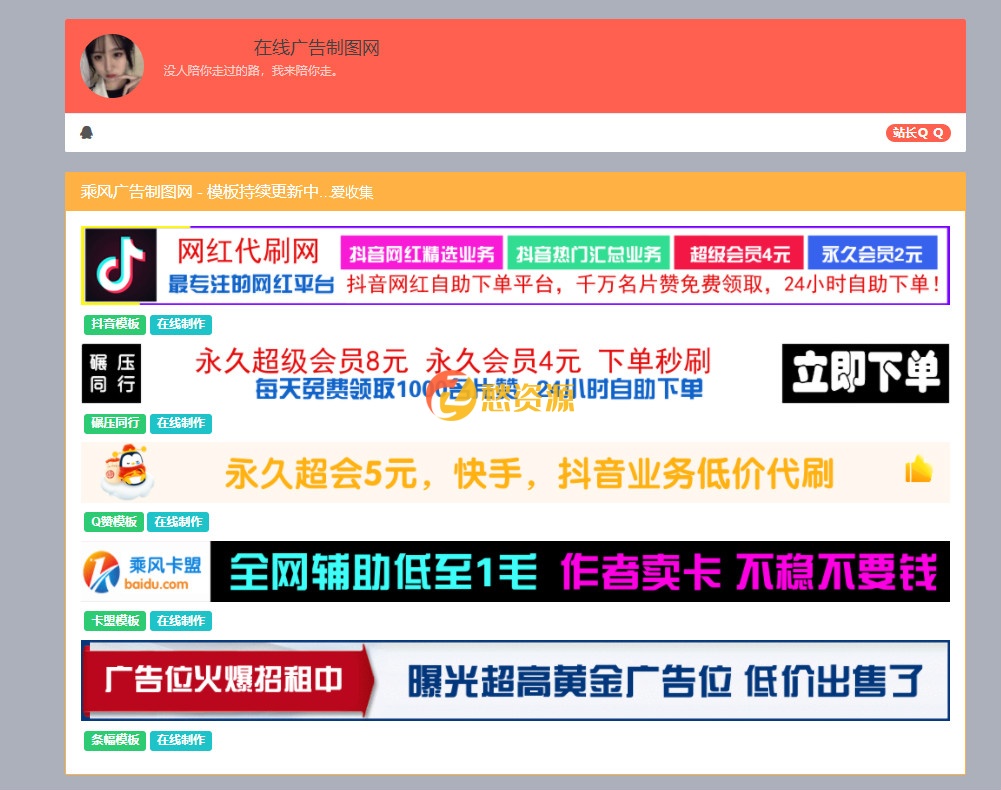Click 在线制作 beside the Q赞模板 tag
1001x790 pixels.
(178, 522)
